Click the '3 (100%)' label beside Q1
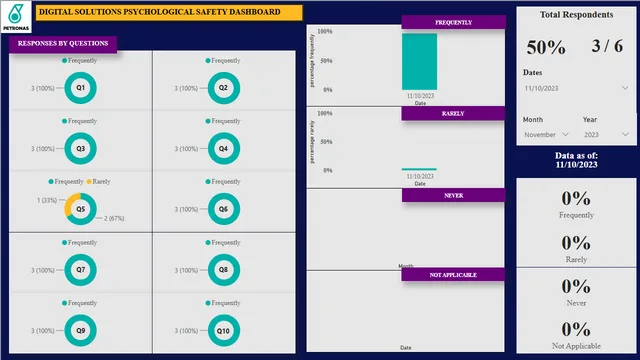The image size is (640, 360). [42, 88]
